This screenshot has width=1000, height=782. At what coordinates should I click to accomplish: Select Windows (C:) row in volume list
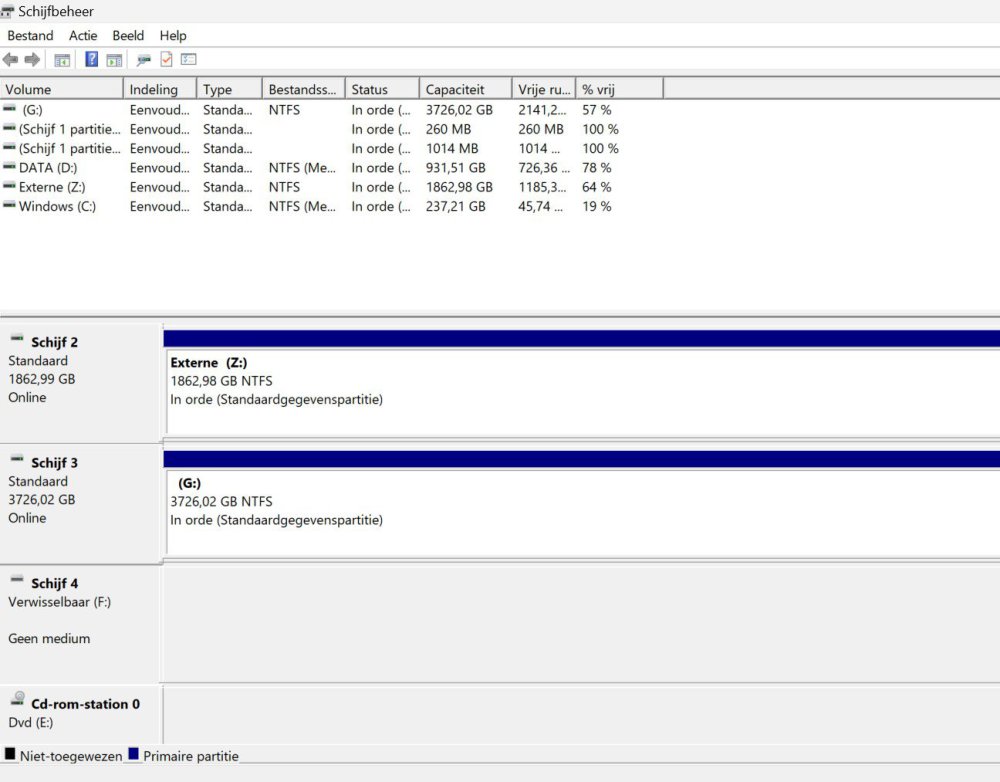click(57, 207)
